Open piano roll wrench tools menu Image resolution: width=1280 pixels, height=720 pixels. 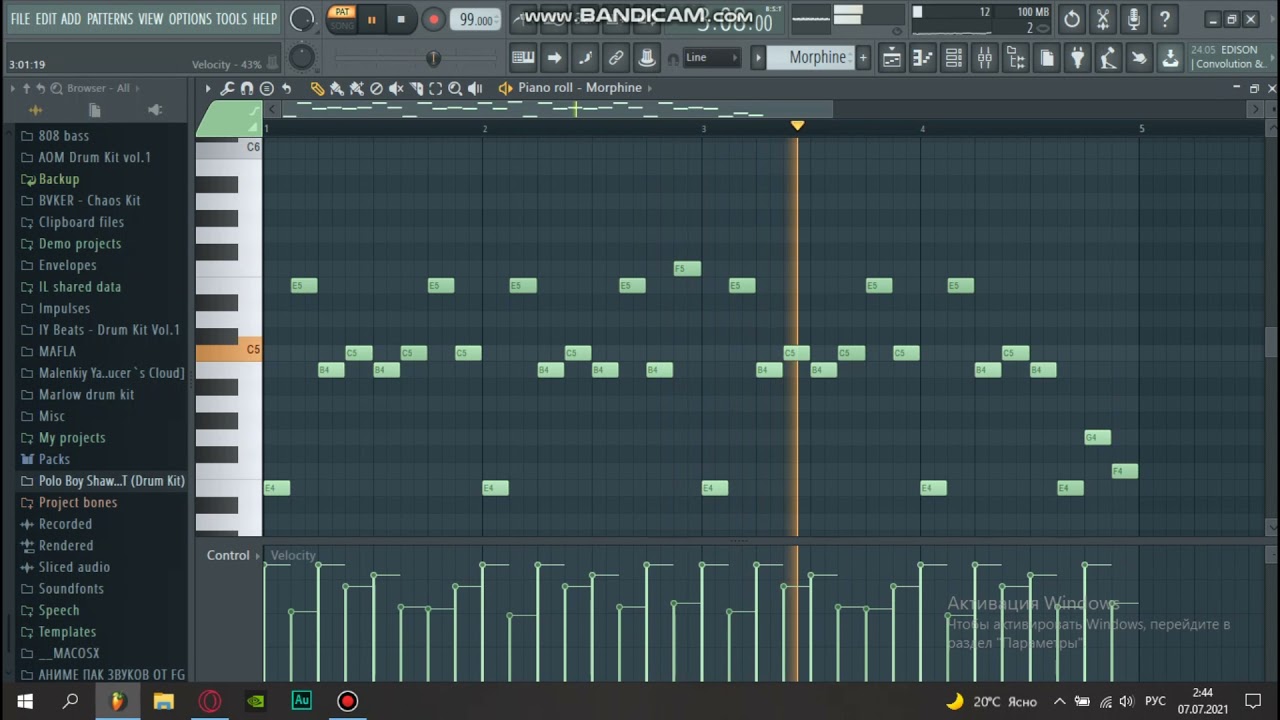coord(227,88)
